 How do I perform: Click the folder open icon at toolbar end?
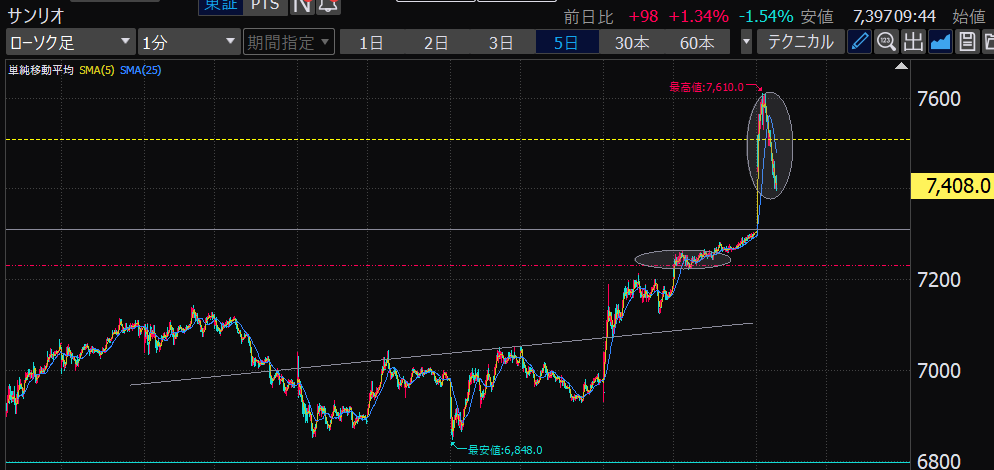coord(988,42)
